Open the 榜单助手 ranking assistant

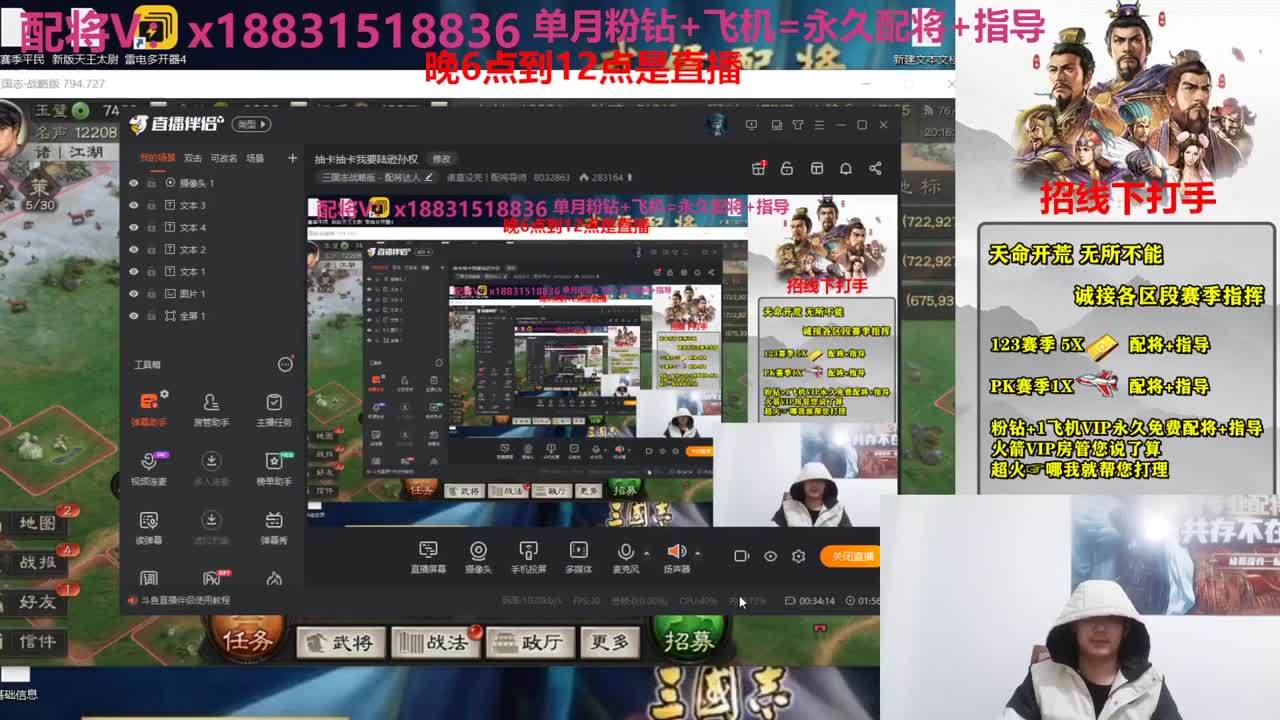(x=274, y=467)
